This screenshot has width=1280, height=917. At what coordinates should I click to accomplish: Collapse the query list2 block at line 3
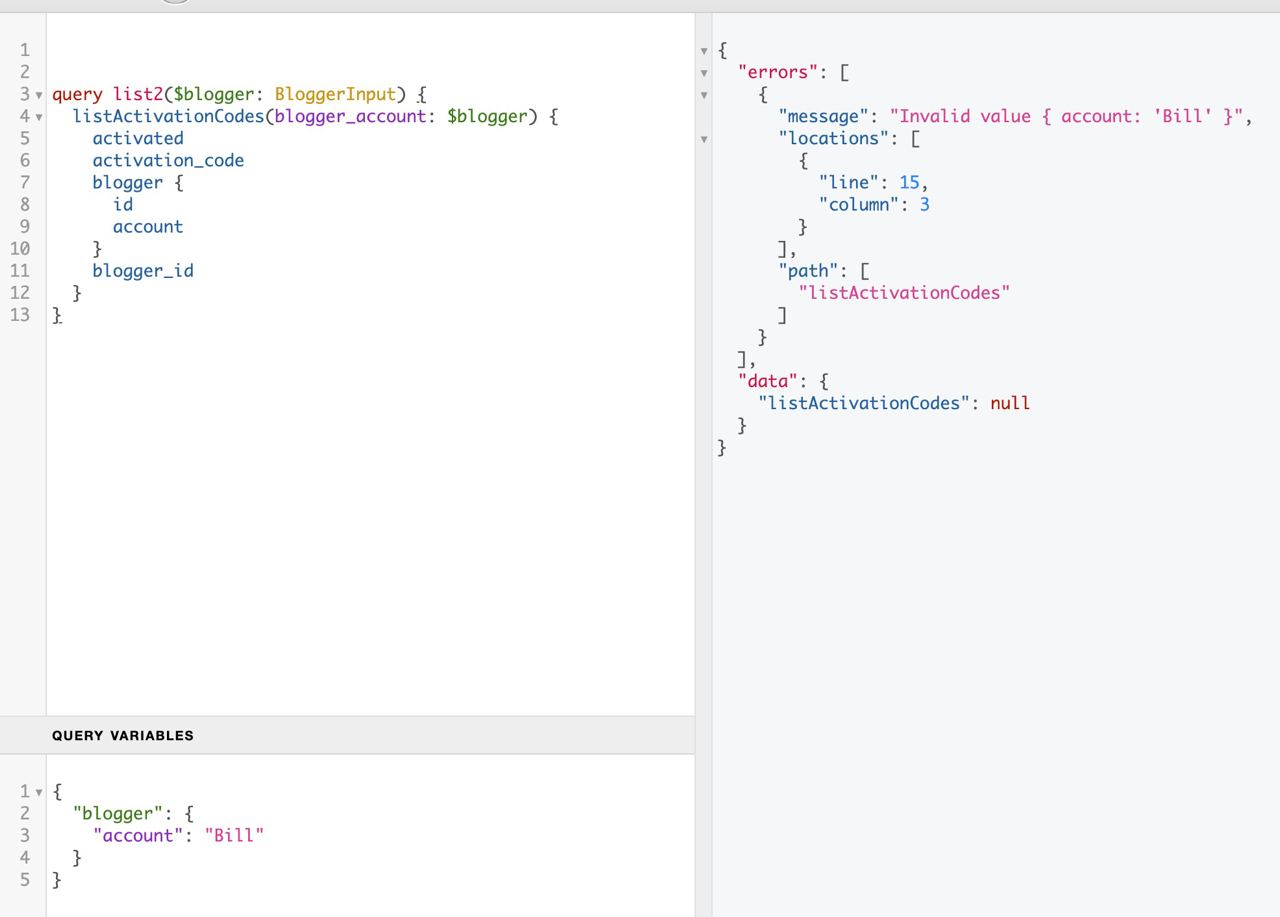coord(39,95)
